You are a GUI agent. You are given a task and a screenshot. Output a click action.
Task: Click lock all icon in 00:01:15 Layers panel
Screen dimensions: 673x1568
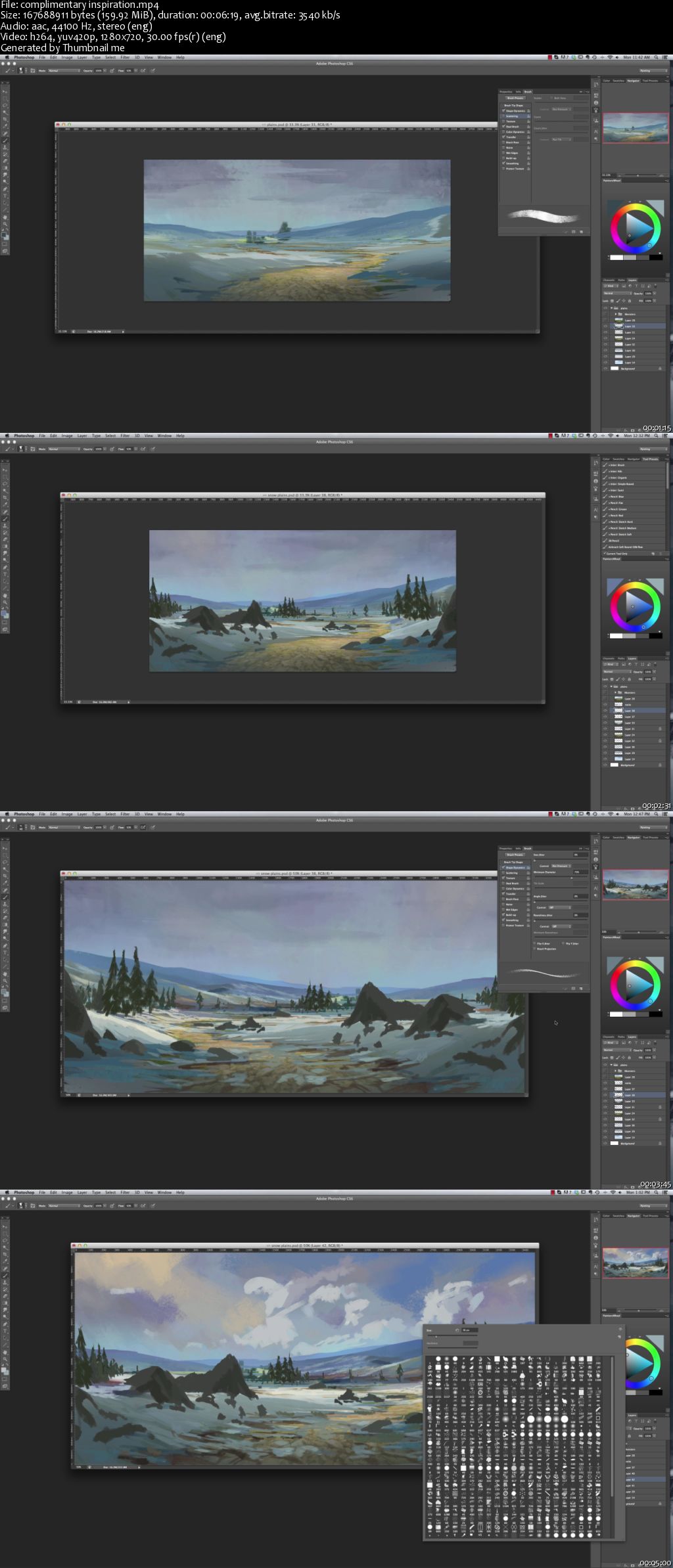pyautogui.click(x=630, y=301)
